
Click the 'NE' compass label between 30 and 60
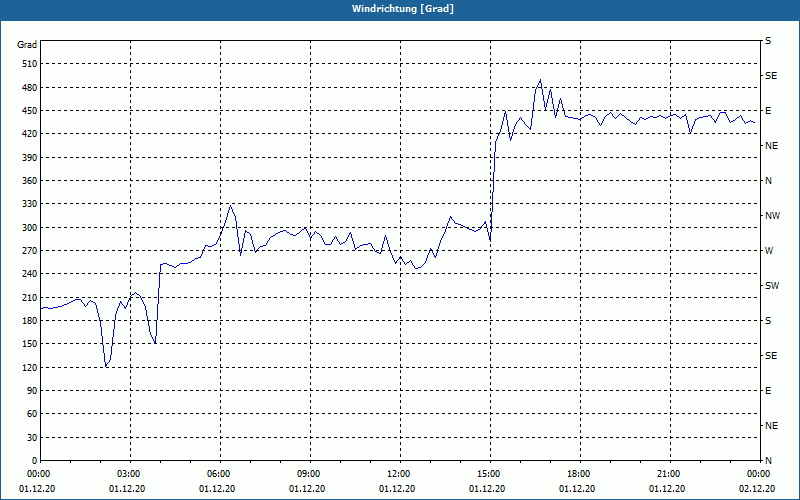pyautogui.click(x=771, y=426)
